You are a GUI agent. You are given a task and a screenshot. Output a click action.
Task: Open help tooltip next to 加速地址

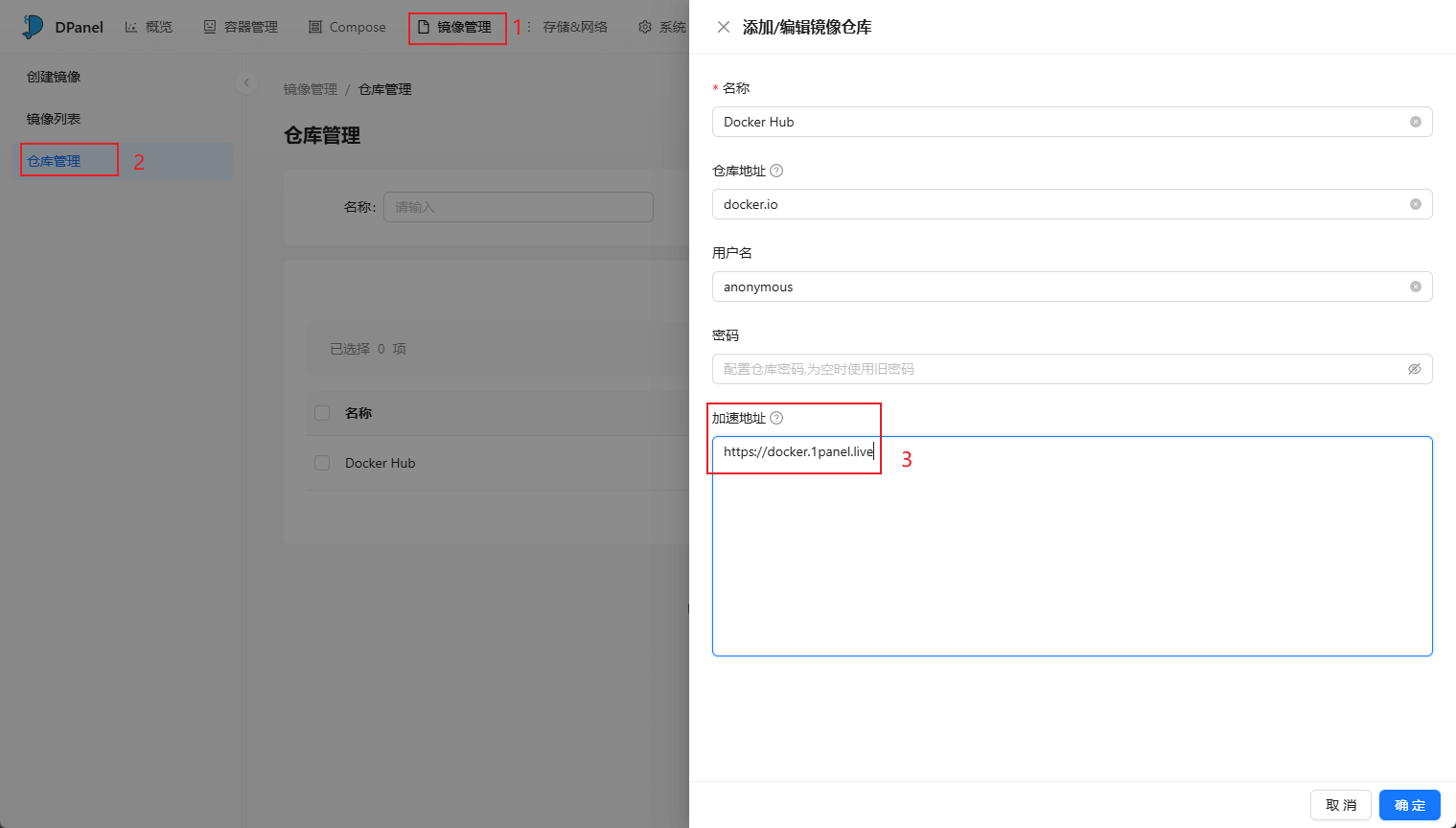tap(776, 418)
